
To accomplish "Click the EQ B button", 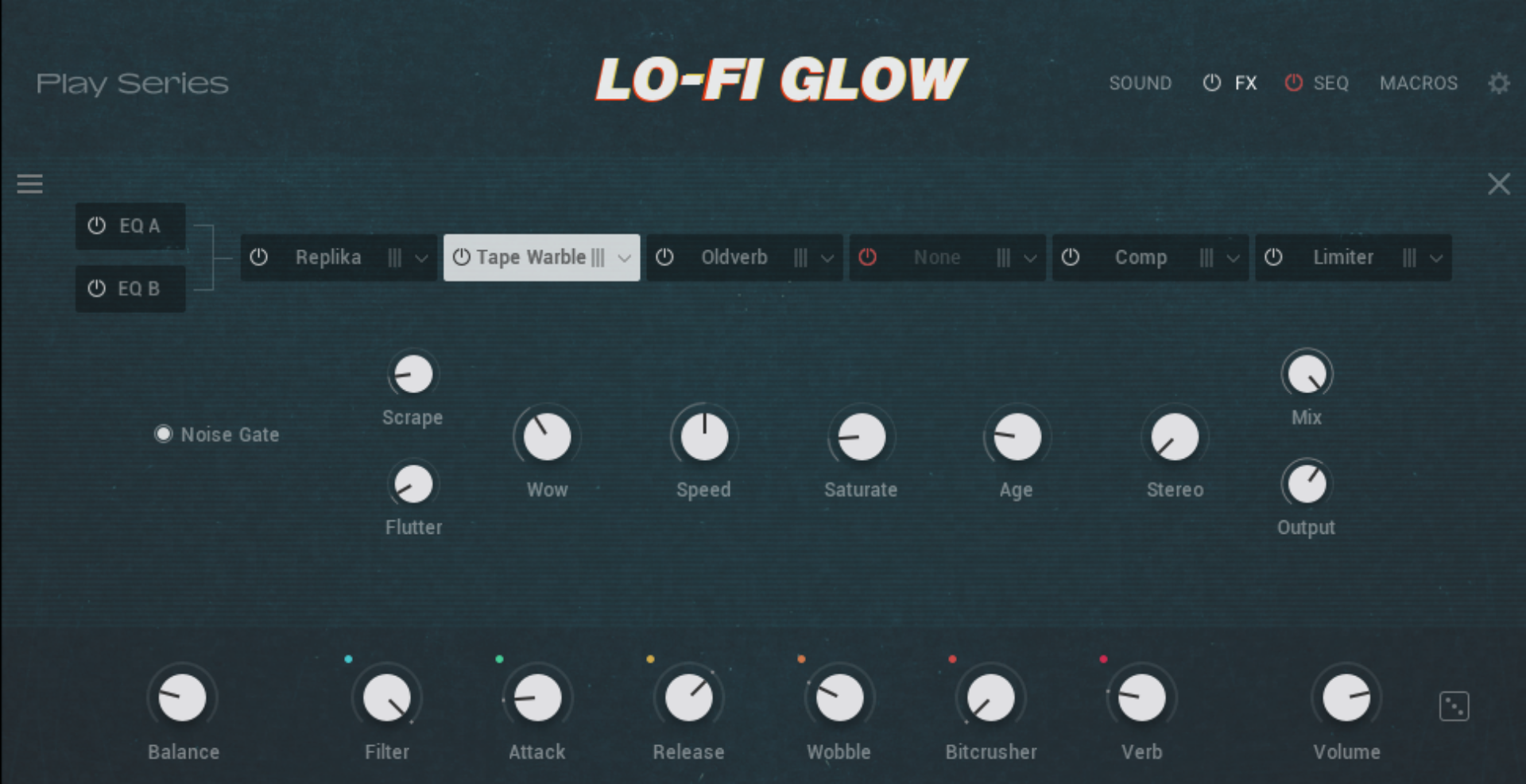I will pos(130,288).
